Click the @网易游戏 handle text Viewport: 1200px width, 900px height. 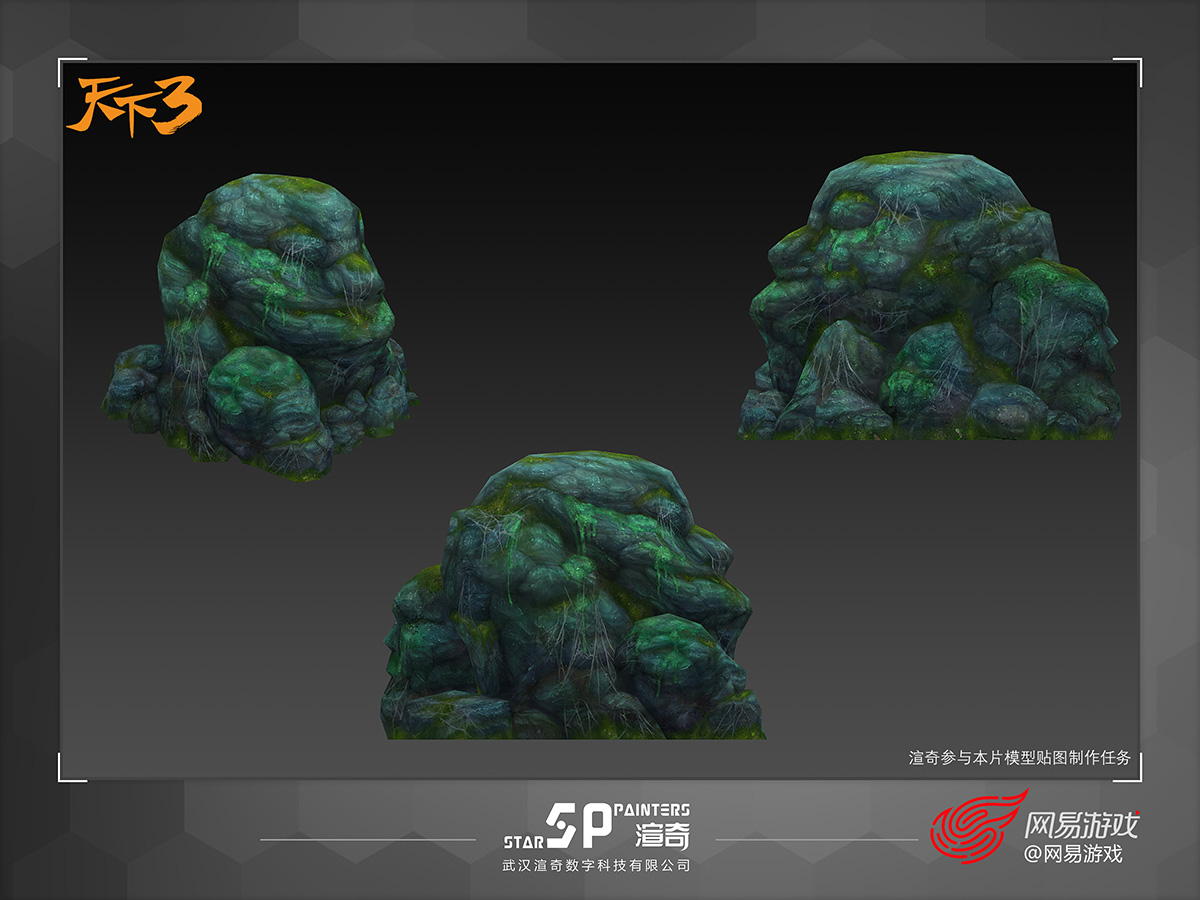click(x=1073, y=854)
